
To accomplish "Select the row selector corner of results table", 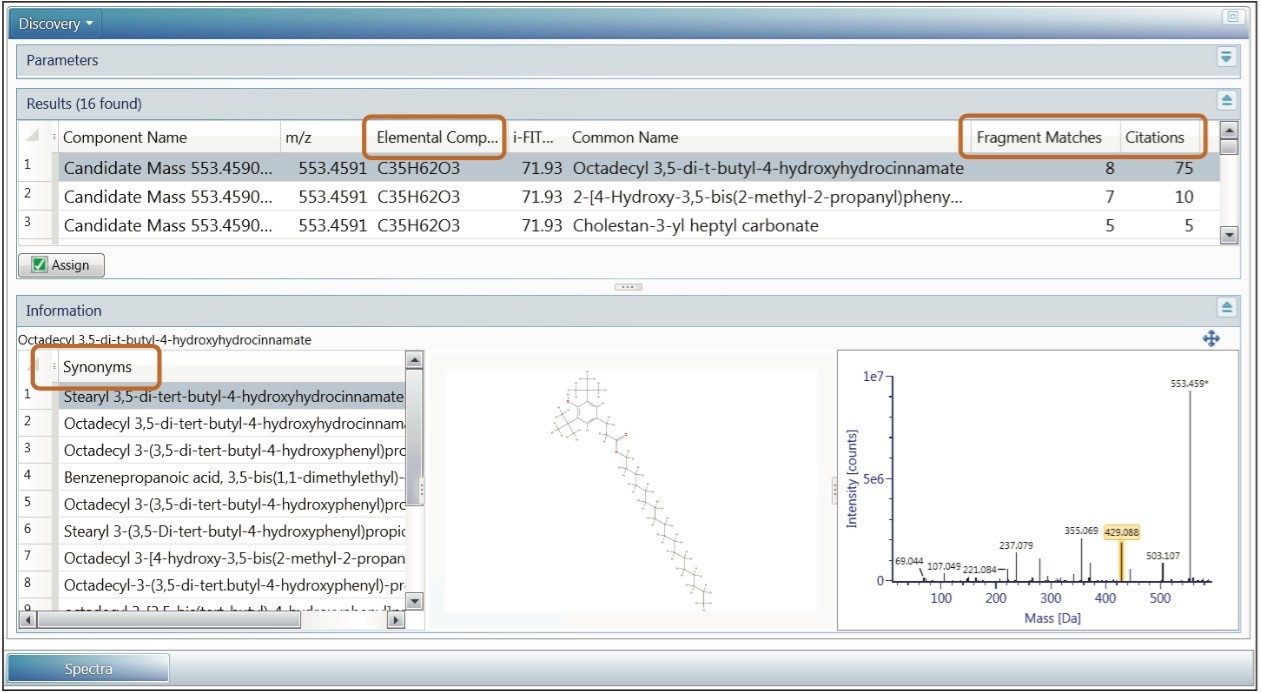I will (33, 138).
